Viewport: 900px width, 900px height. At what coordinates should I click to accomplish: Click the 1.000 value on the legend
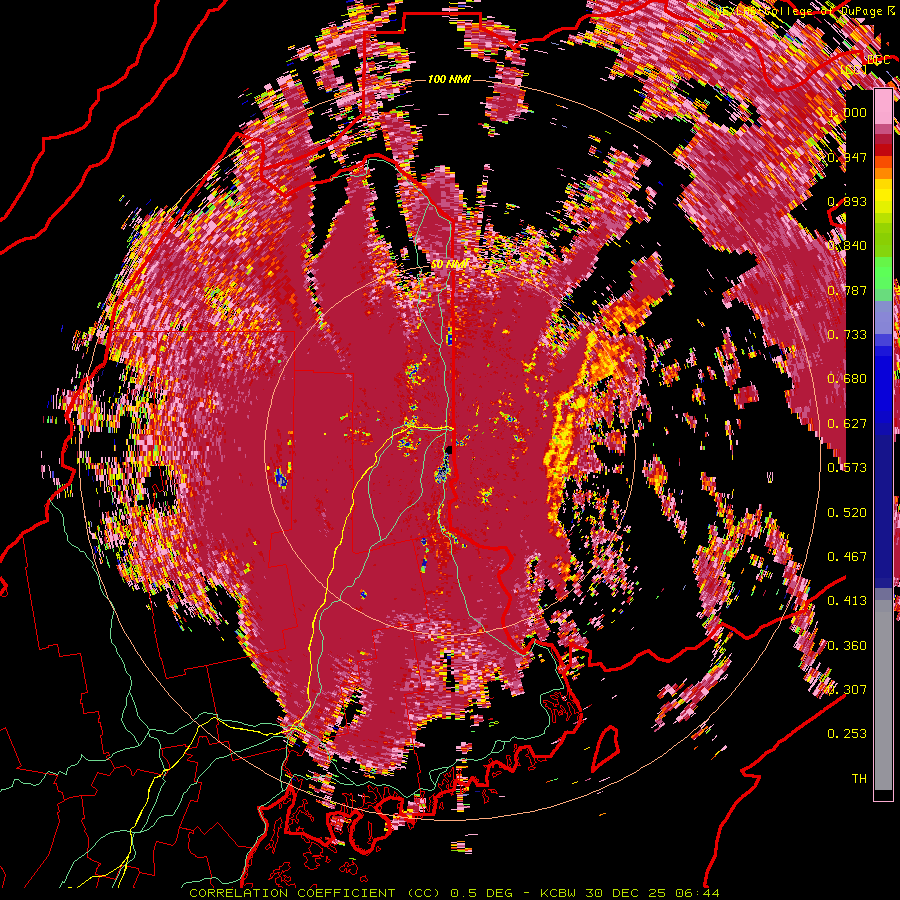tap(847, 112)
